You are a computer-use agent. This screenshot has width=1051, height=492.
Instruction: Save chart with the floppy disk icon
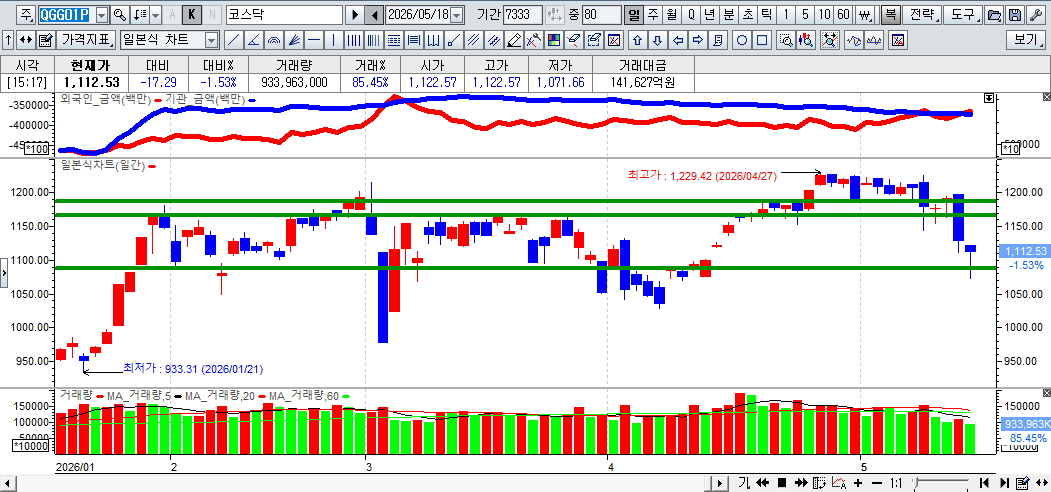[x=1015, y=14]
